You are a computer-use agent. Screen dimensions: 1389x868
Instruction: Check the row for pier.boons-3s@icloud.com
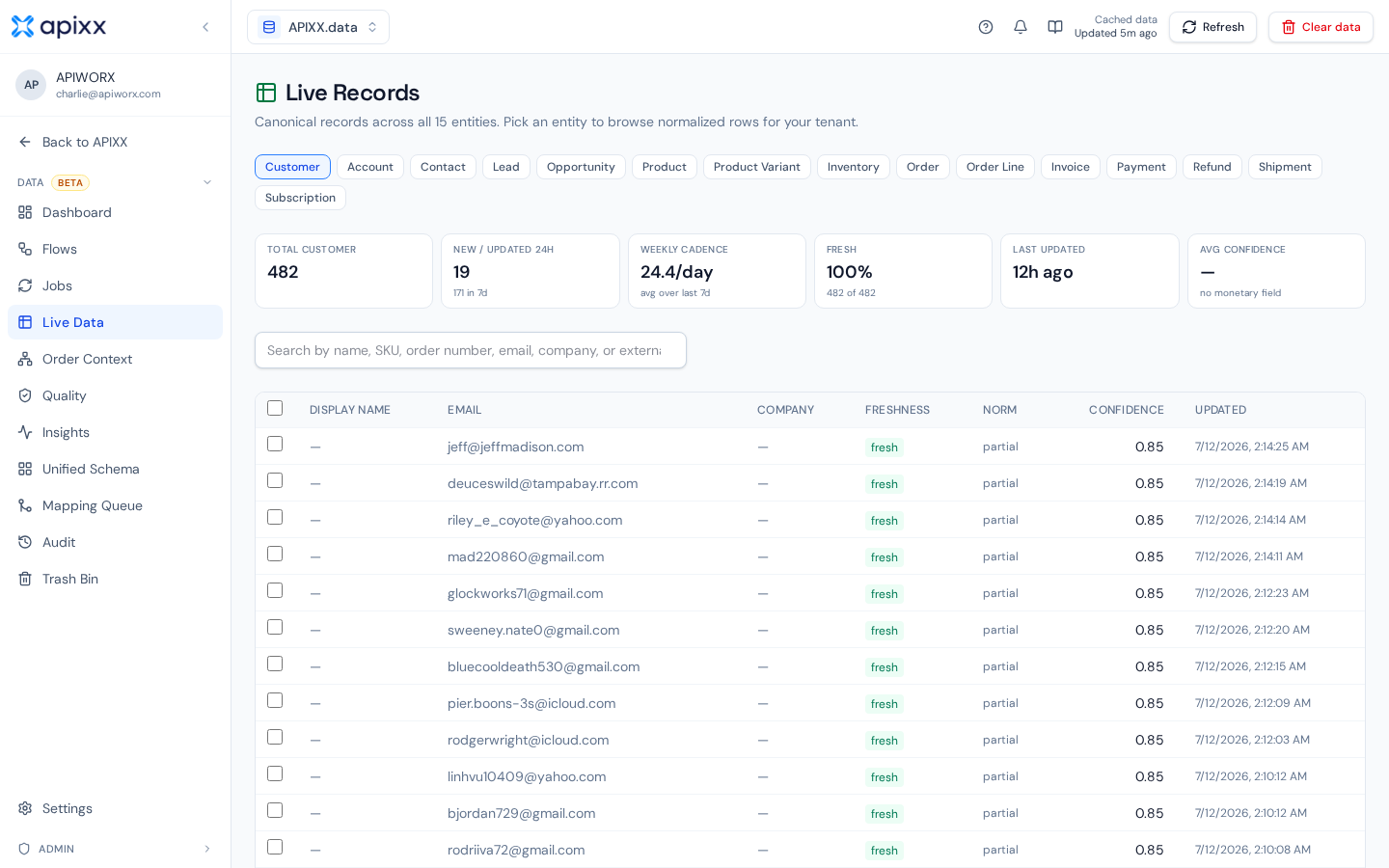[275, 700]
